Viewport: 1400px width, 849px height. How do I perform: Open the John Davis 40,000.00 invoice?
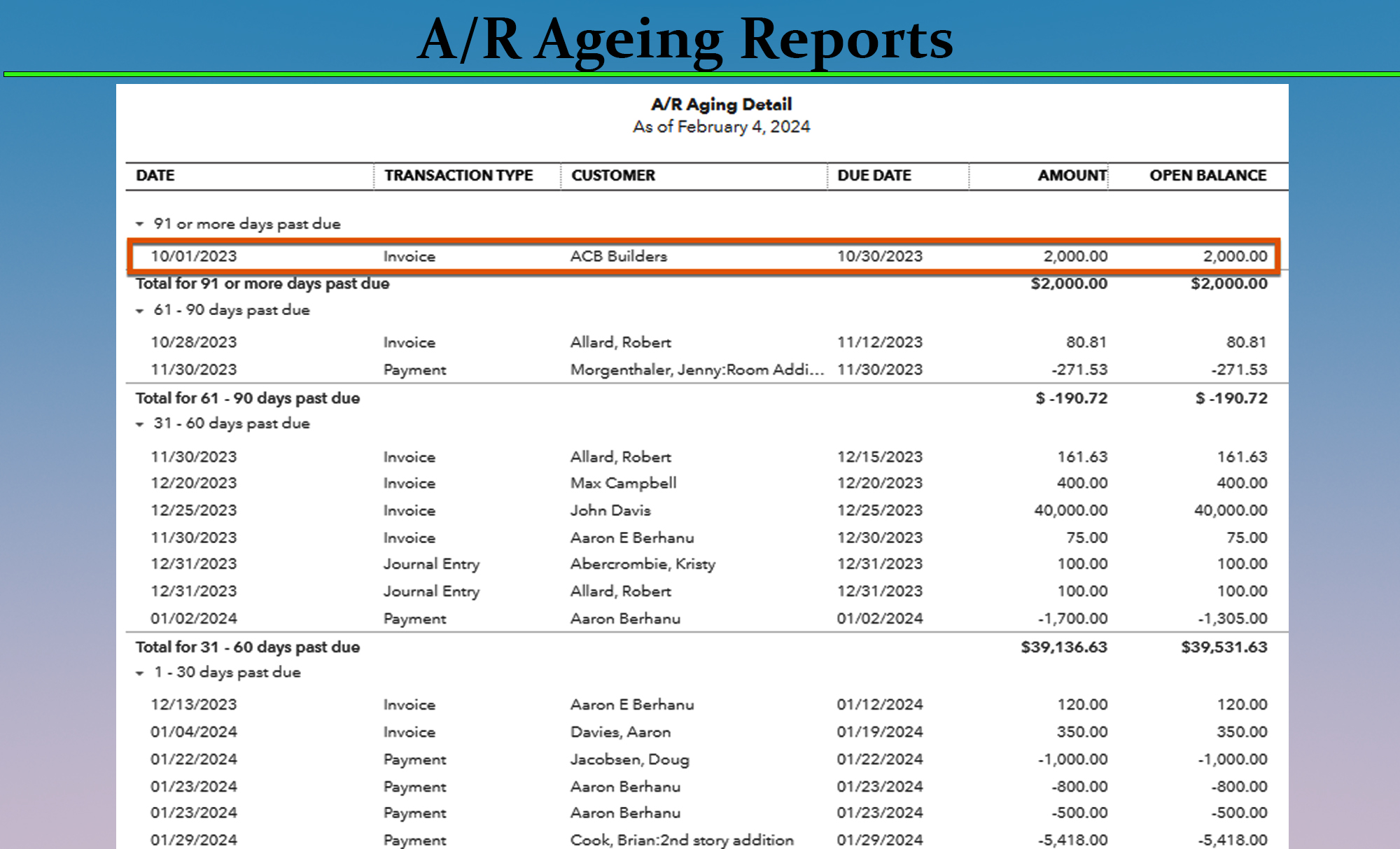pos(610,510)
